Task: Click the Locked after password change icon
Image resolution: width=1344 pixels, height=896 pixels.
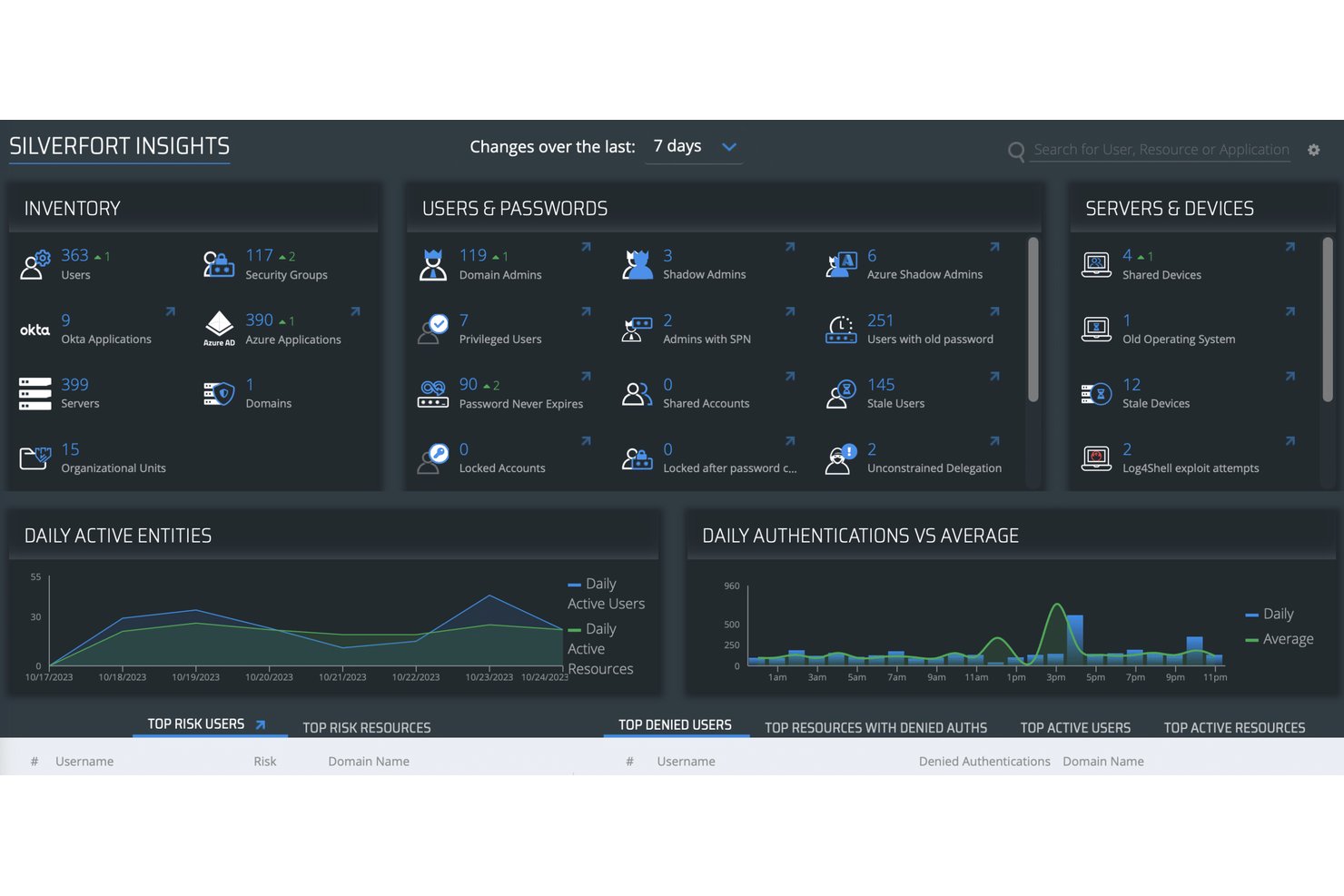Action: [637, 458]
